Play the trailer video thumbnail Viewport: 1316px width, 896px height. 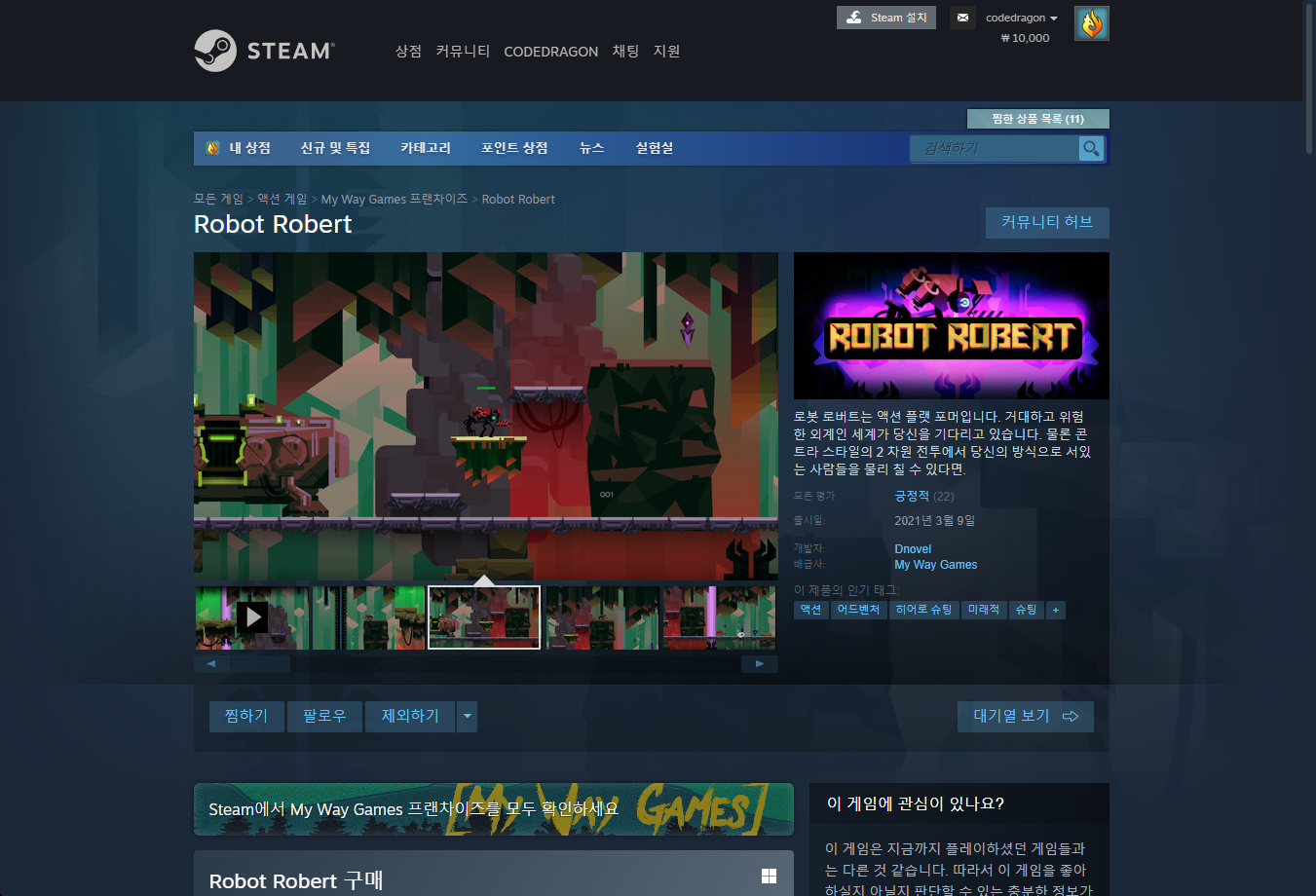point(252,616)
